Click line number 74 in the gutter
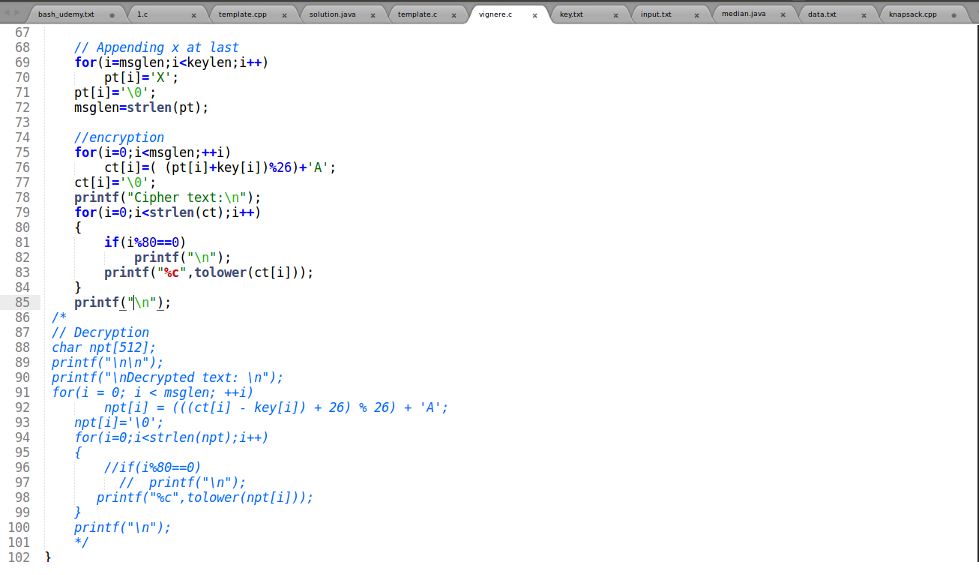Viewport: 979px width, 575px height. 22,137
